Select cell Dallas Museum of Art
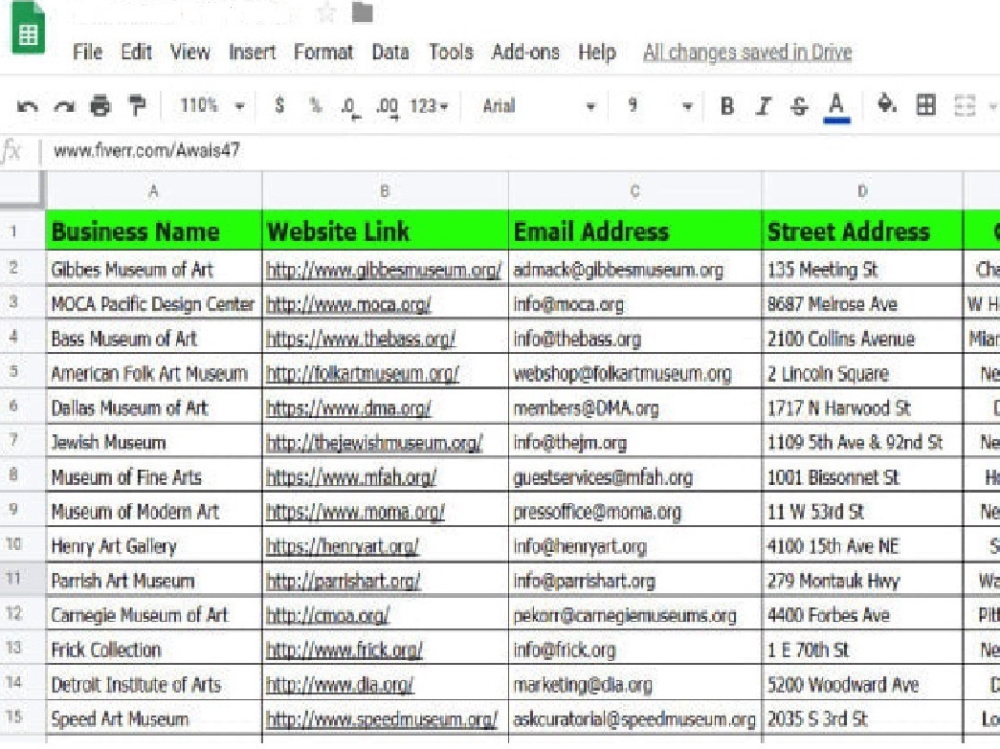 154,408
